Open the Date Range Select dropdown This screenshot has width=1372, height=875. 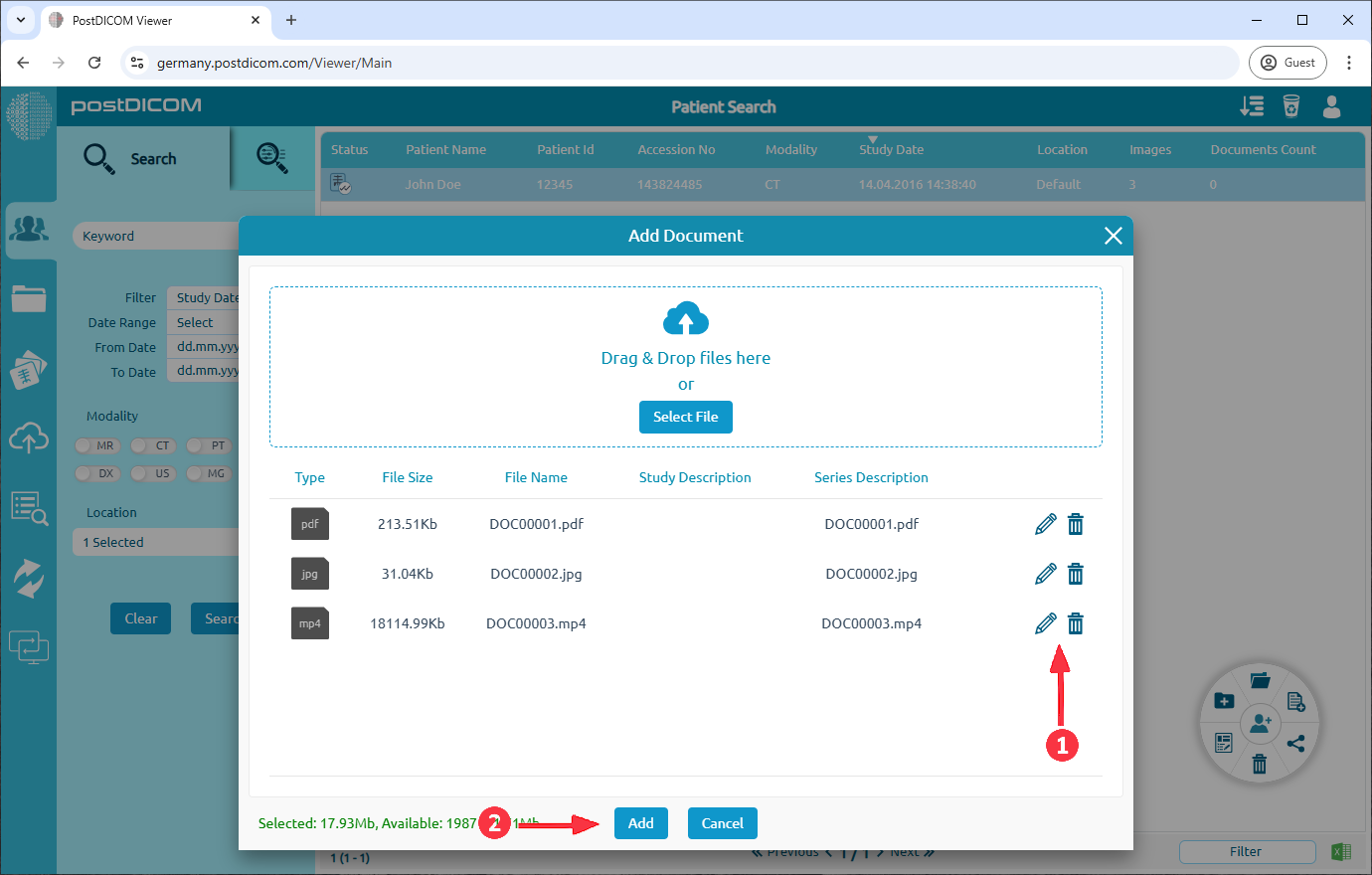(x=204, y=321)
